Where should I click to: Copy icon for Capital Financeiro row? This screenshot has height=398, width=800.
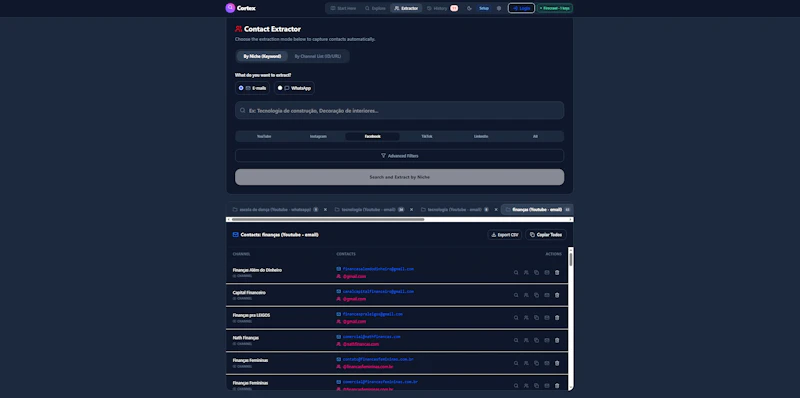tap(536, 295)
